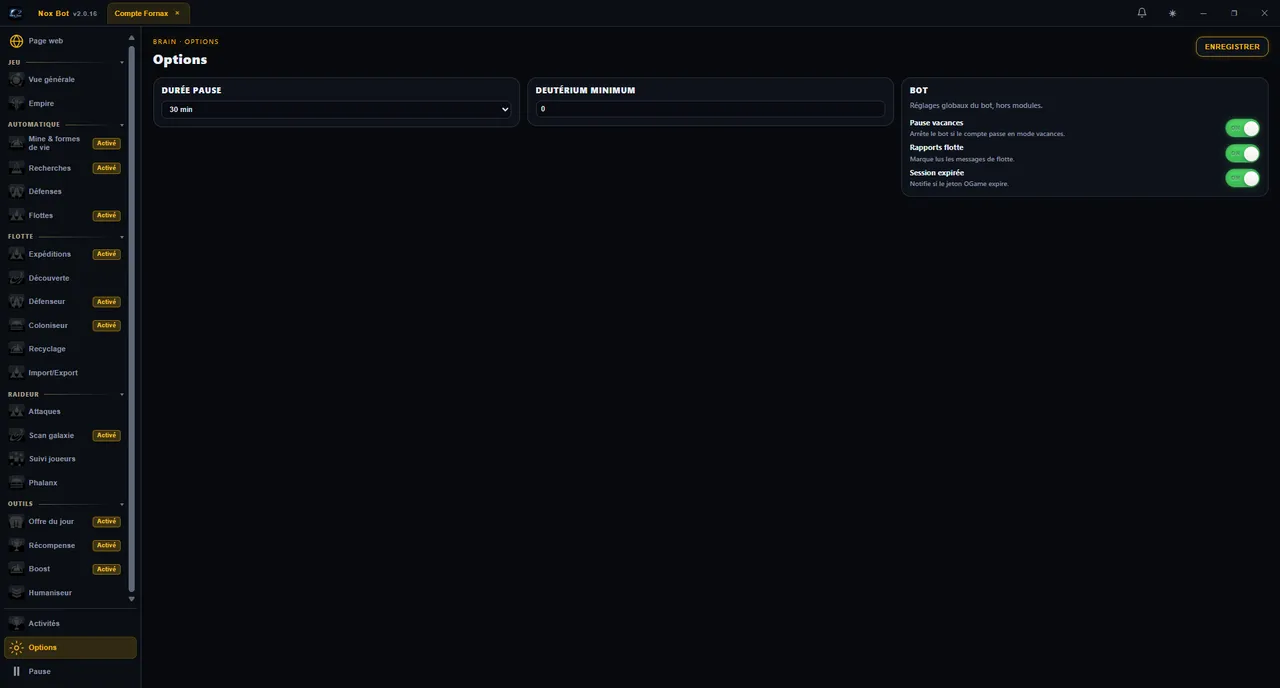Toggle the Rapports flotte switch
Viewport: 1280px width, 688px height.
click(x=1242, y=153)
